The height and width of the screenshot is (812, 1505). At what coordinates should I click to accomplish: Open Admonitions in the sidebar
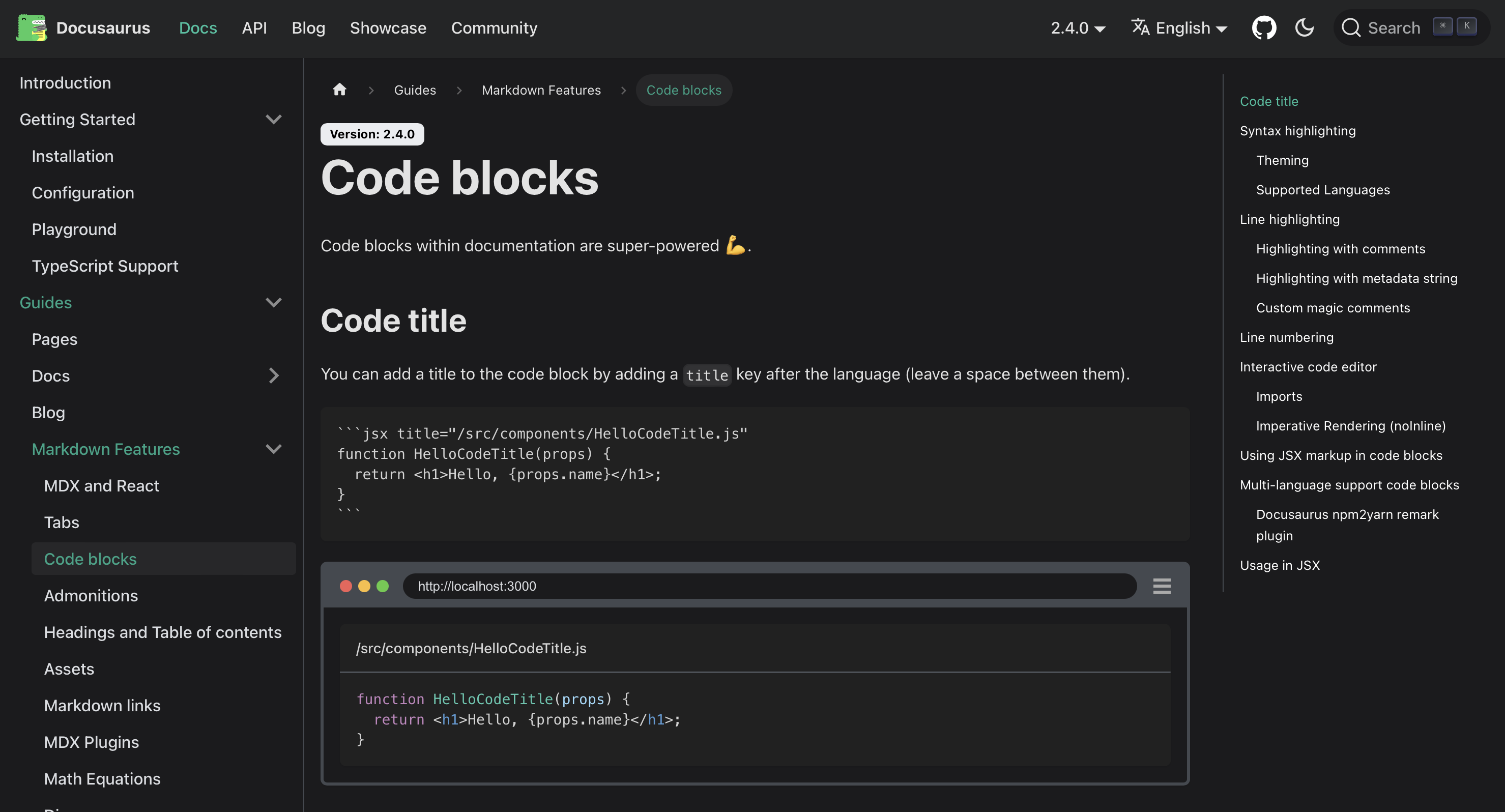(91, 595)
